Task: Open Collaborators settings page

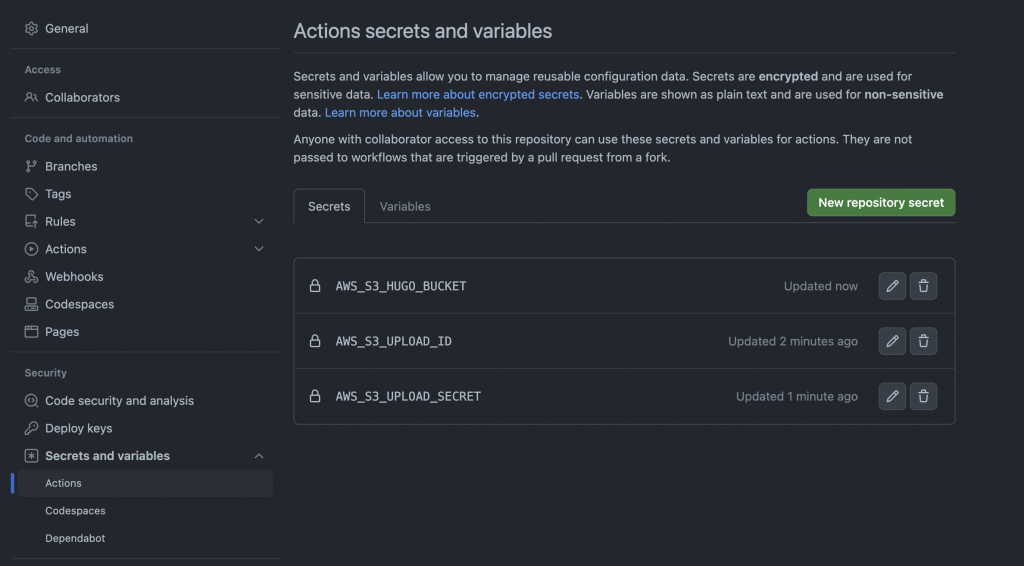Action: click(82, 98)
